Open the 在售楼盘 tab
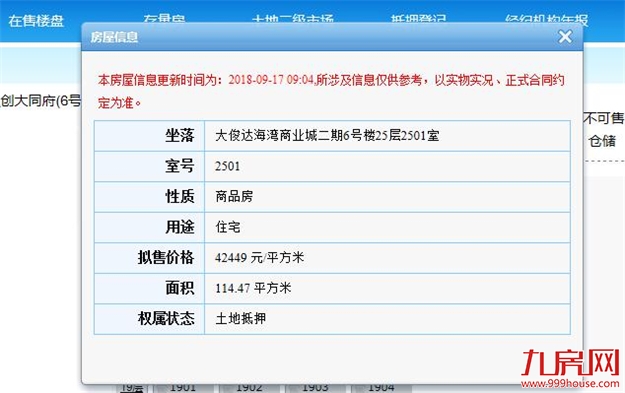 click(x=36, y=21)
